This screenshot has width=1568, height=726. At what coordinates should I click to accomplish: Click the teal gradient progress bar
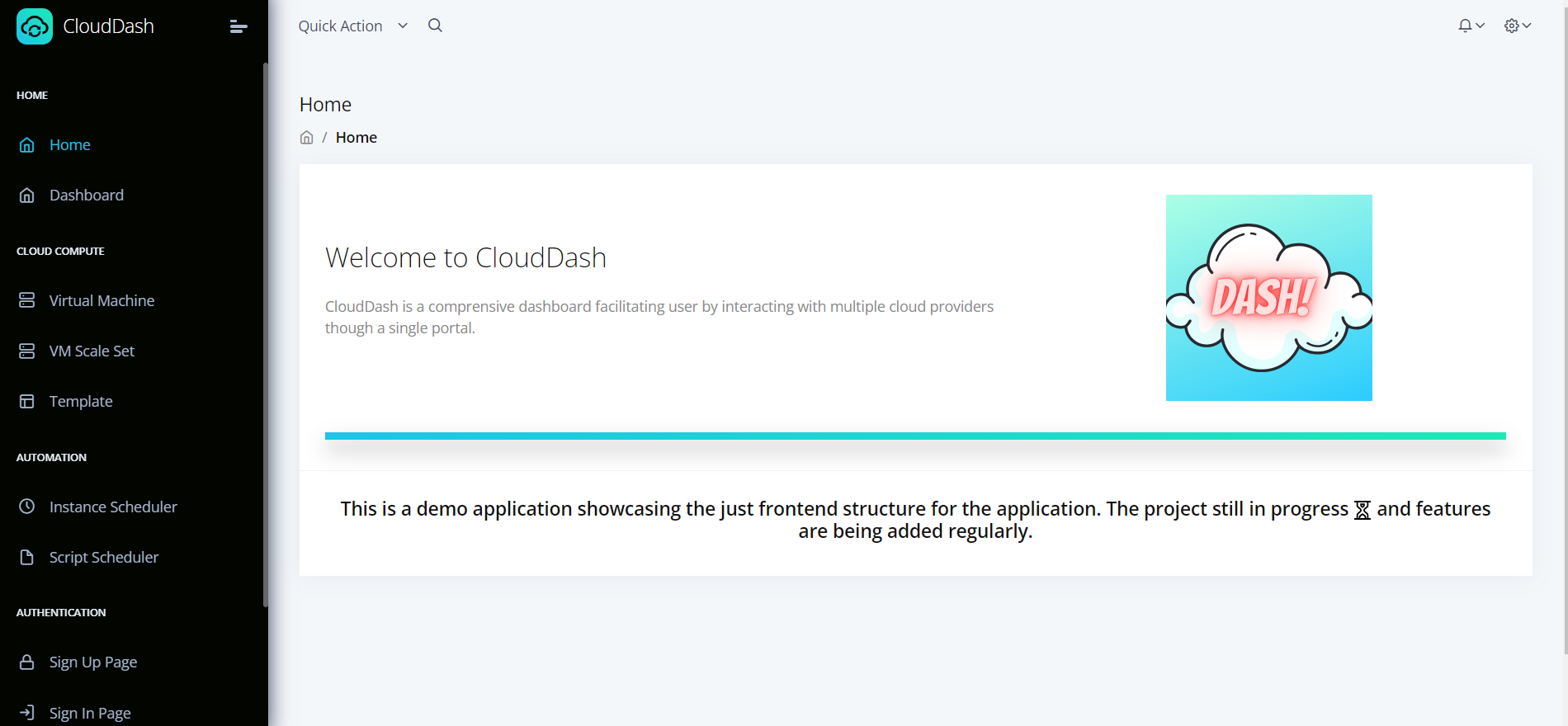[914, 436]
